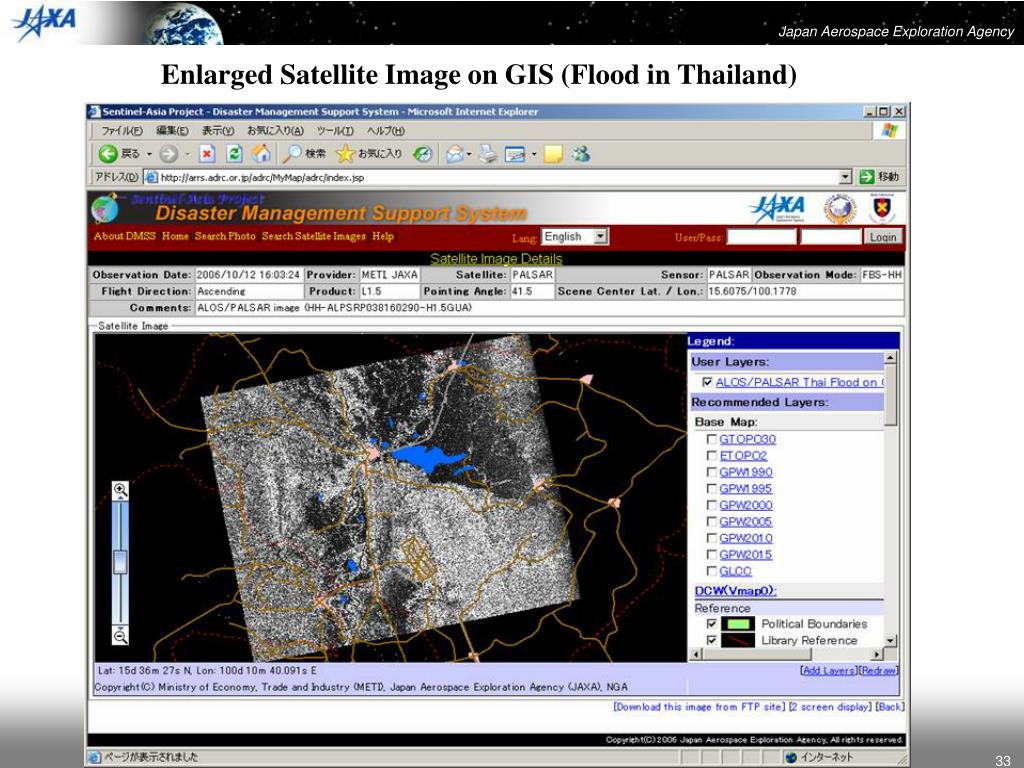Click the Add Layers link
1024x768 pixels.
tap(828, 671)
